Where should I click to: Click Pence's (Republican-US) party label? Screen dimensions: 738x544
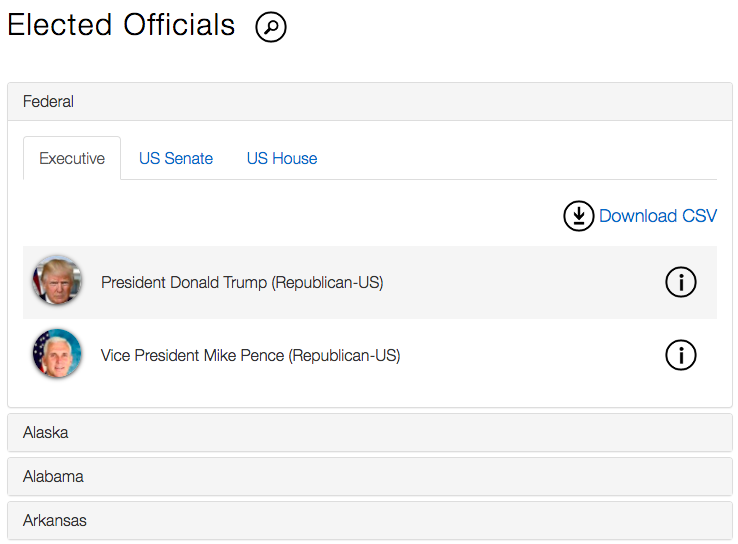pyautogui.click(x=344, y=355)
